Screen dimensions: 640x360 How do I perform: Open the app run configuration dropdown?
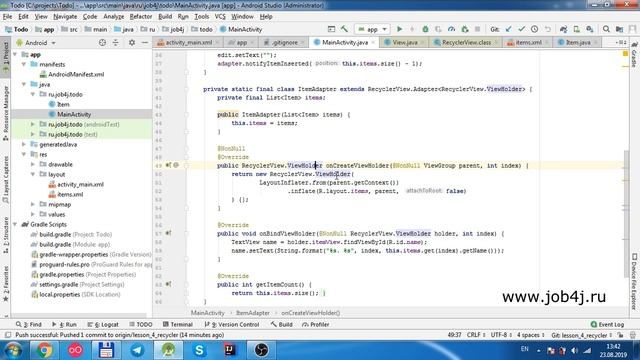tap(372, 29)
